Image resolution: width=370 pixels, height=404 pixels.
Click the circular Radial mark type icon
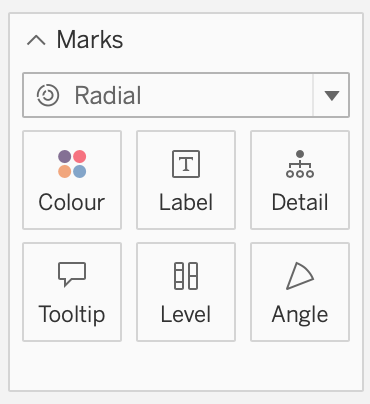tap(48, 95)
